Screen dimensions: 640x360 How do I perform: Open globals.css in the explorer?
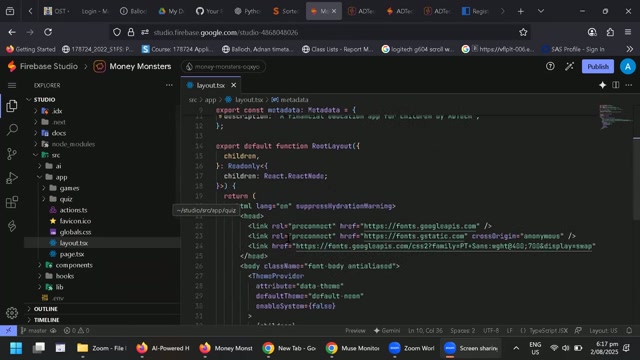pyautogui.click(x=75, y=232)
